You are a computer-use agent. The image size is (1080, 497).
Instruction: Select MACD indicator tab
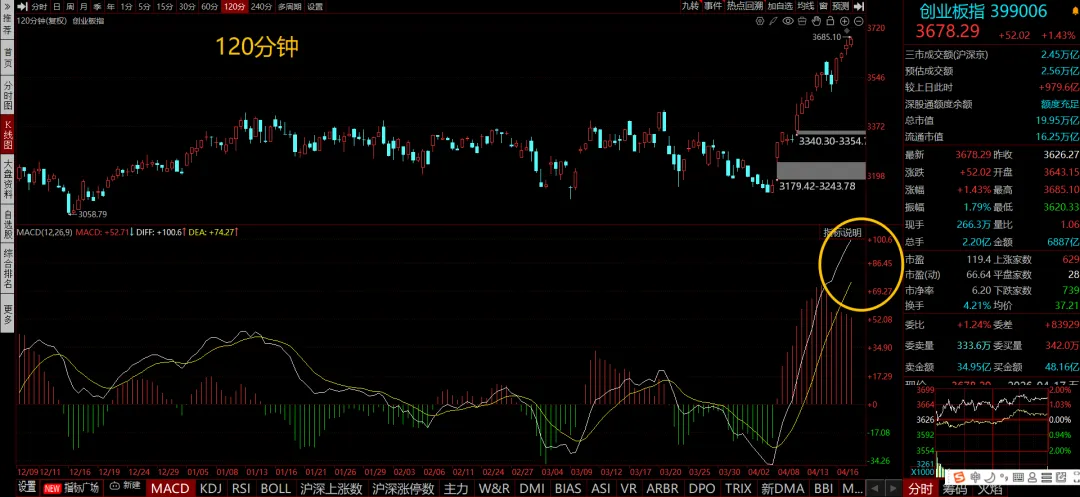point(169,488)
